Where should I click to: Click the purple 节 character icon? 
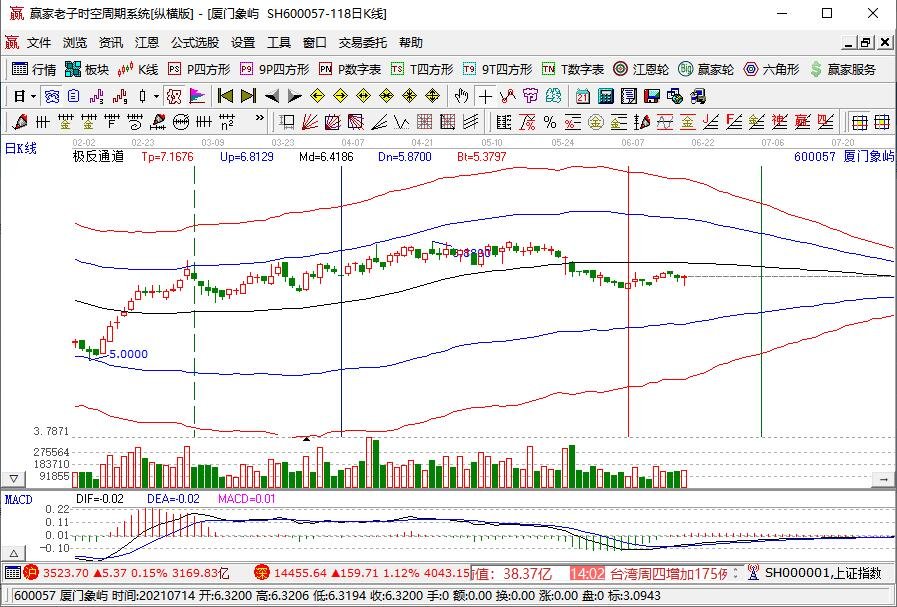tap(530, 96)
